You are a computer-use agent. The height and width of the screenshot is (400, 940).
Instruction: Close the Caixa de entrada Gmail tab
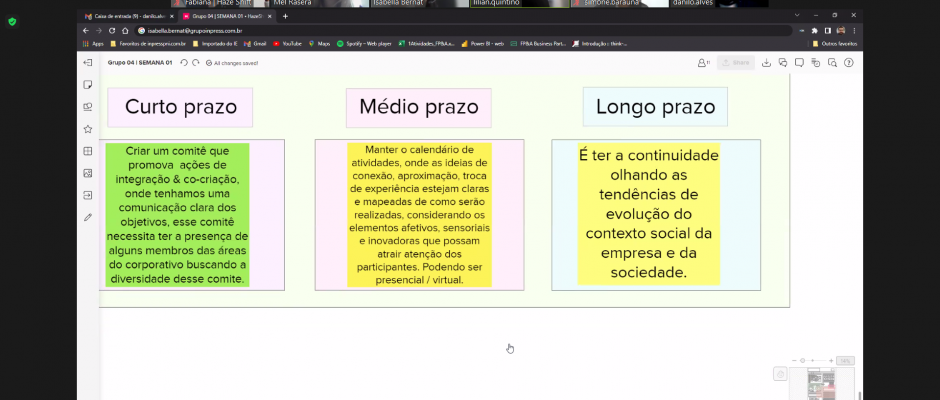tap(172, 16)
